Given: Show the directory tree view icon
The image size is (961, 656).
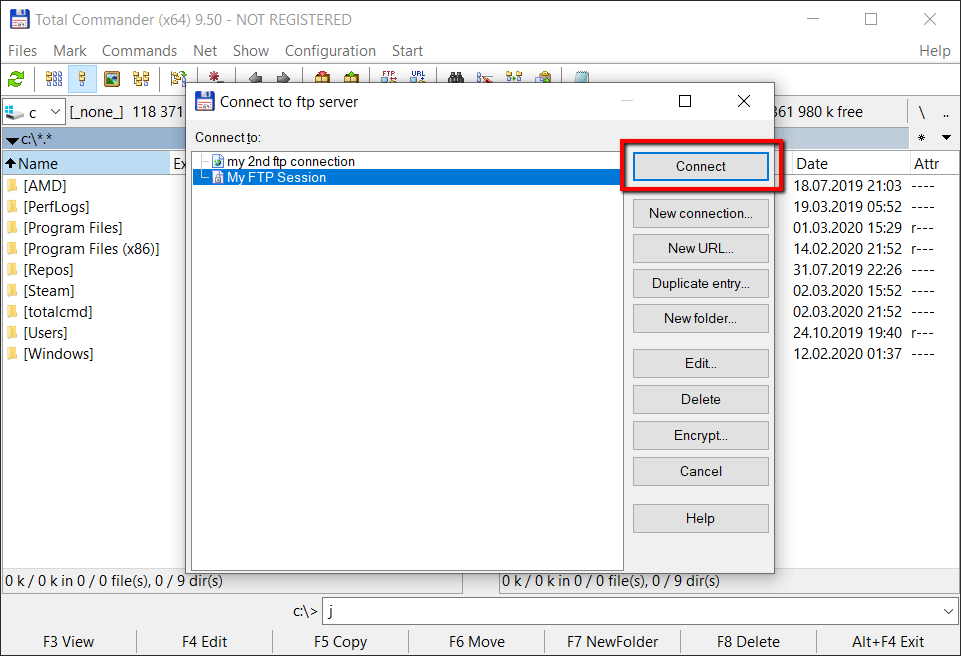Looking at the screenshot, I should pyautogui.click(x=141, y=78).
